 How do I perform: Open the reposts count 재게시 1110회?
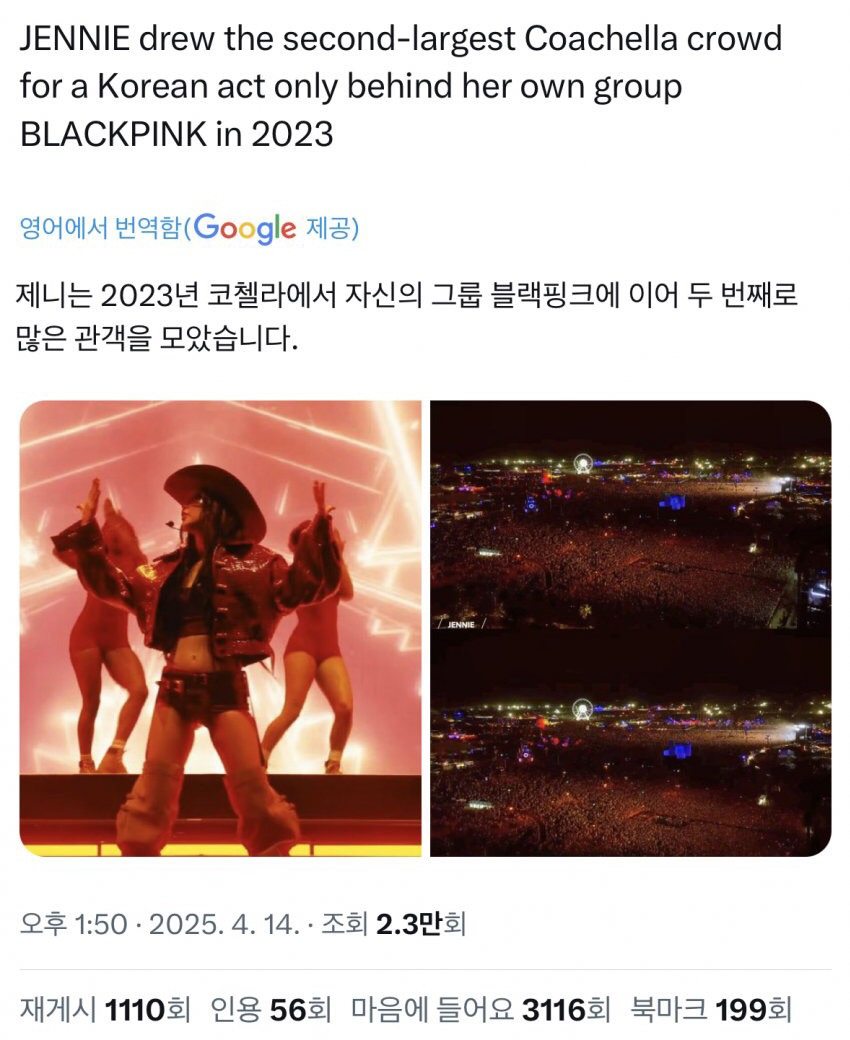[105, 1009]
